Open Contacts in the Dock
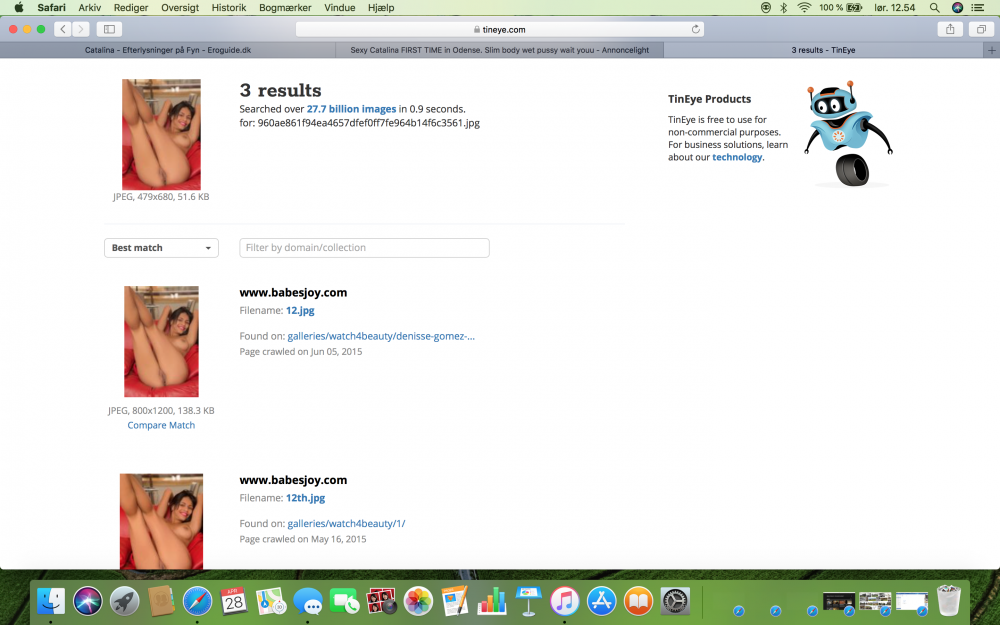 coord(161,601)
